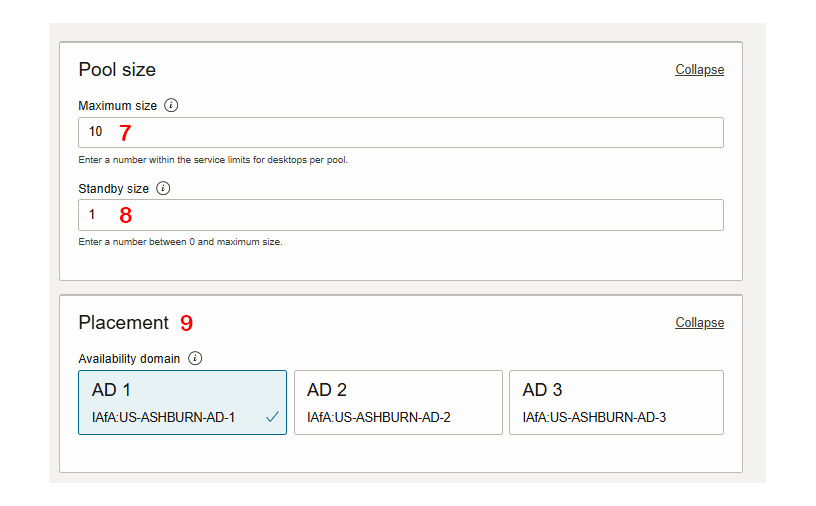
Task: Collapse the Pool size section
Action: pyautogui.click(x=699, y=70)
